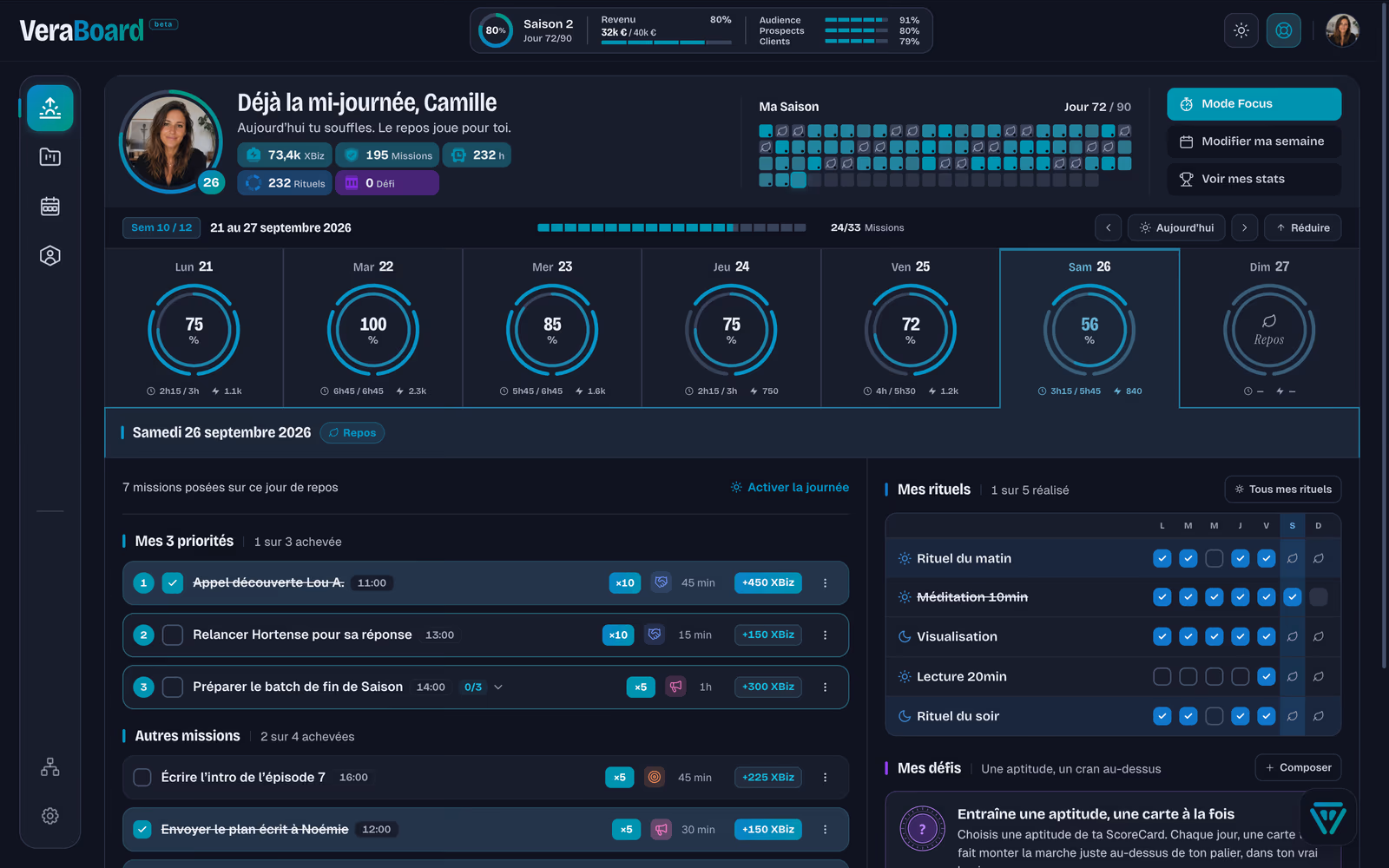This screenshot has height=868, width=1389.
Task: Open the dashboard sunrise icon in sidebar
Action: 50,108
